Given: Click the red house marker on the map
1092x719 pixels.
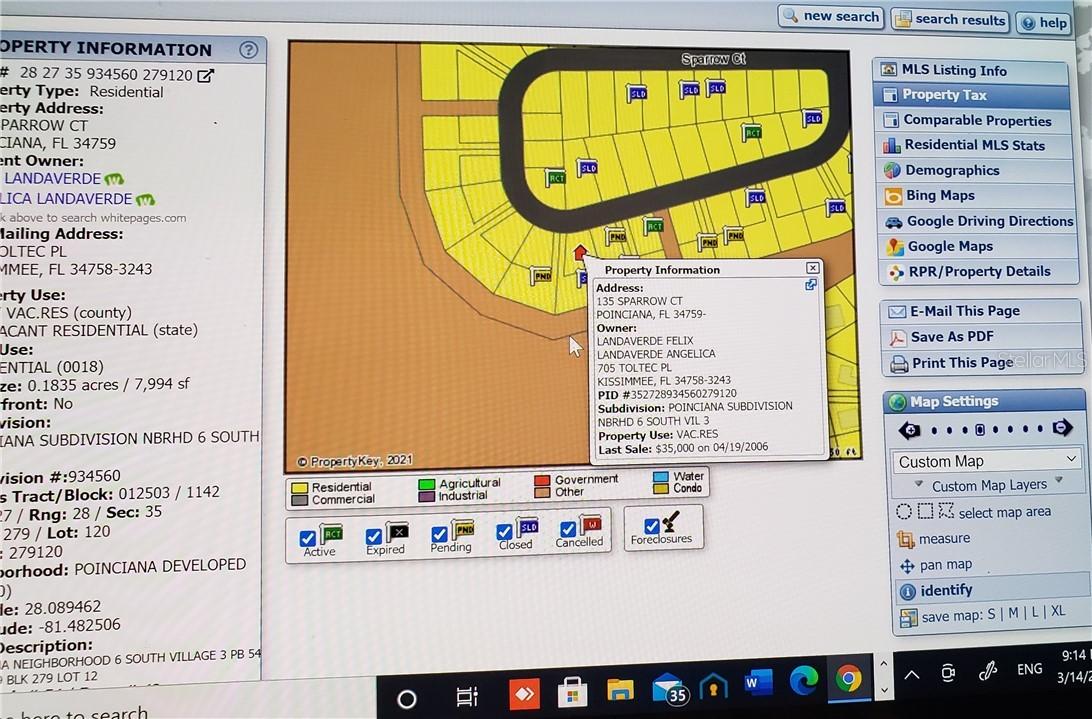Looking at the screenshot, I should tap(579, 252).
